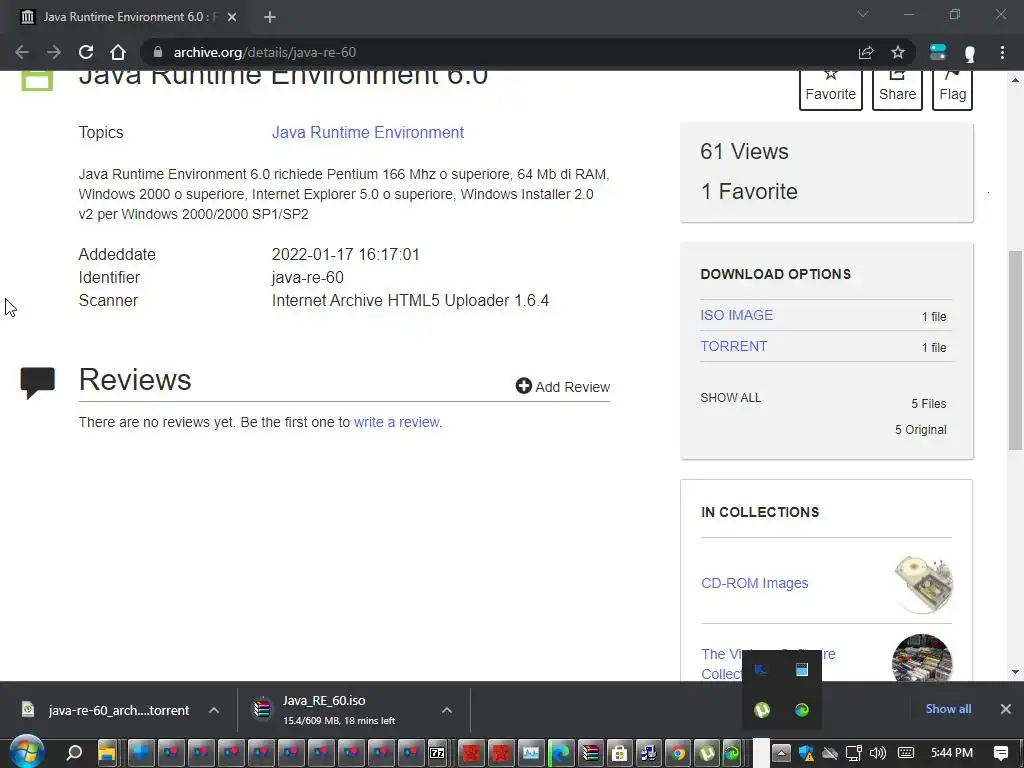1024x768 pixels.
Task: Open the network tray icon
Action: (854, 753)
